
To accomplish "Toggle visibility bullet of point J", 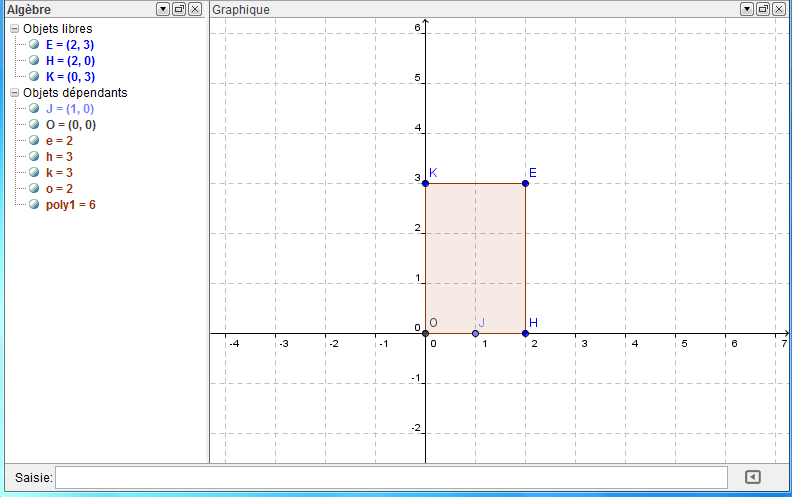I will [x=35, y=108].
